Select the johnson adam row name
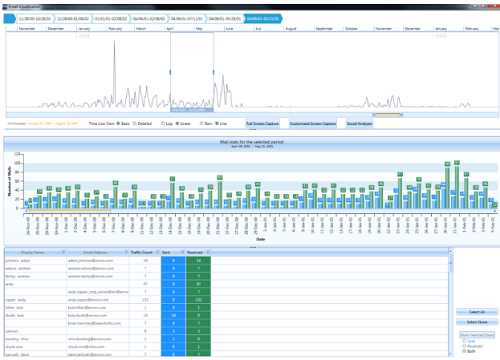The height and width of the screenshot is (360, 500). [x=18, y=260]
